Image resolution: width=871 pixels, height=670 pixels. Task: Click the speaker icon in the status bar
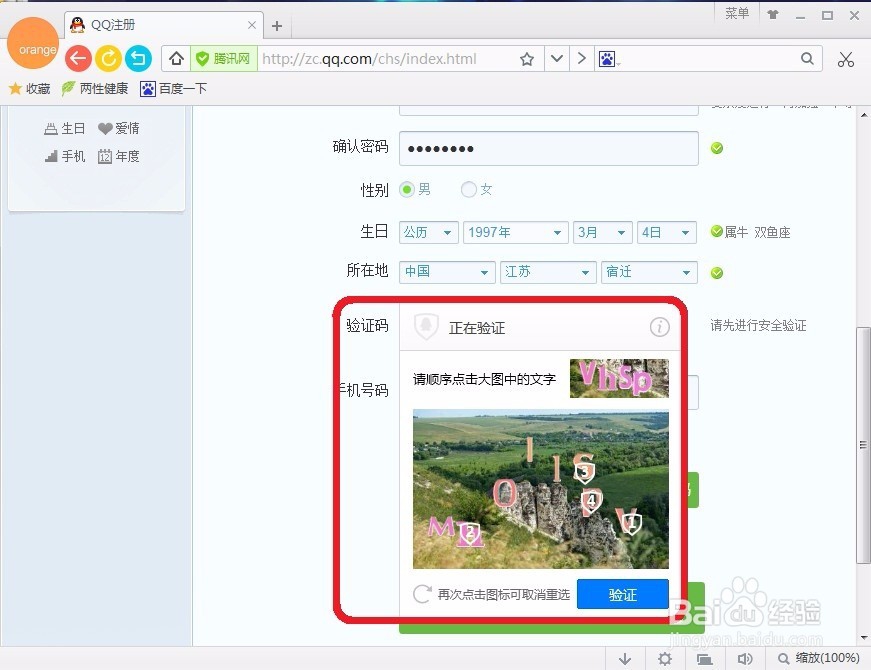click(744, 658)
